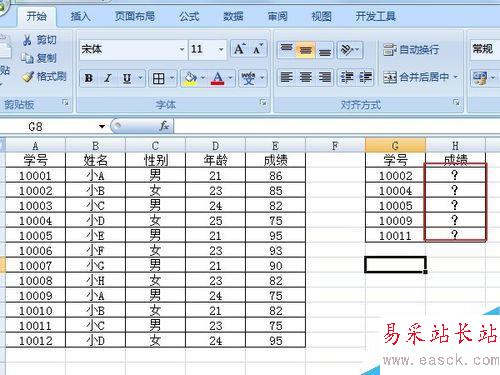Image resolution: width=500 pixels, height=375 pixels.
Task: Click the score cell 93
Action: pos(275,250)
